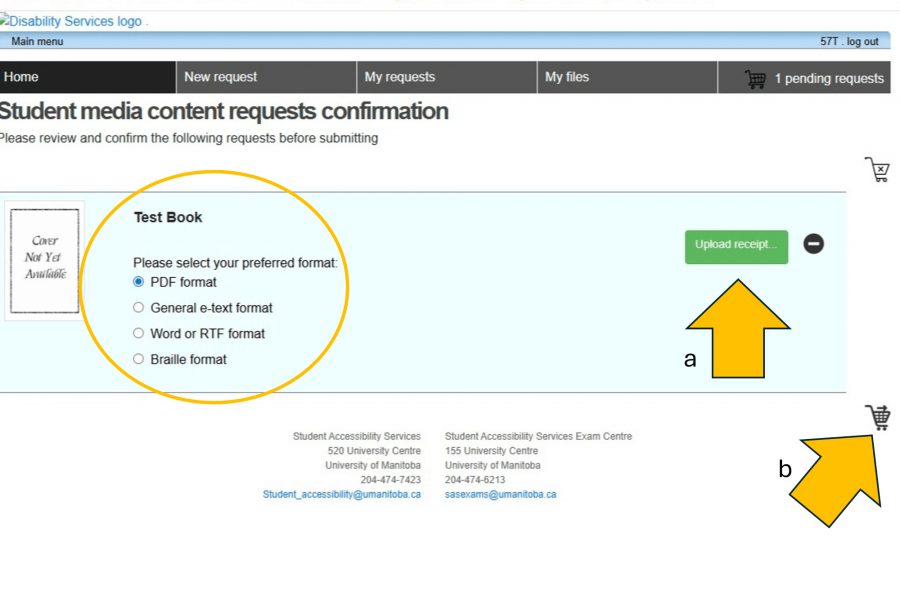Click the sasexams@umanitoba.ca email link
The image size is (900, 600).
pos(500,494)
